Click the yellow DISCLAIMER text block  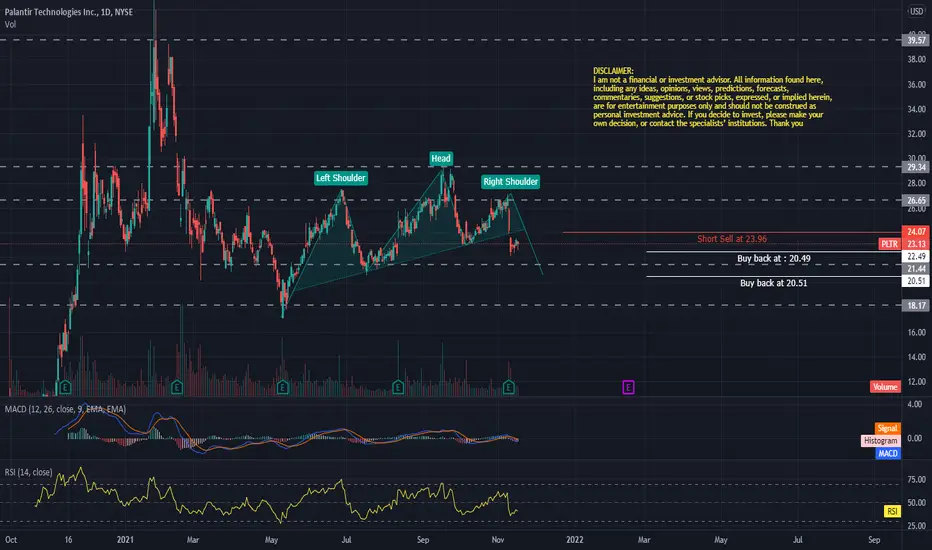tap(712, 97)
